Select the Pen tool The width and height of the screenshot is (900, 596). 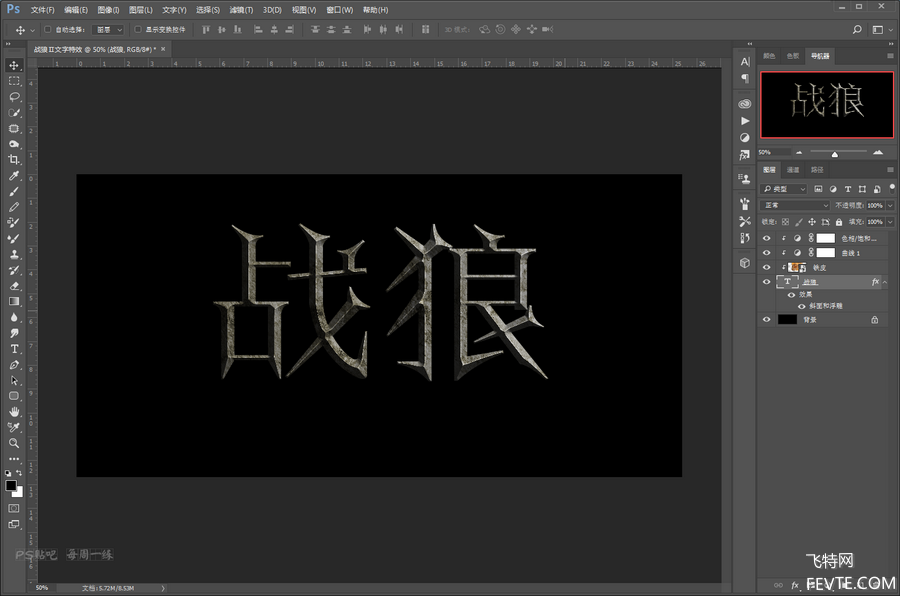click(x=14, y=365)
